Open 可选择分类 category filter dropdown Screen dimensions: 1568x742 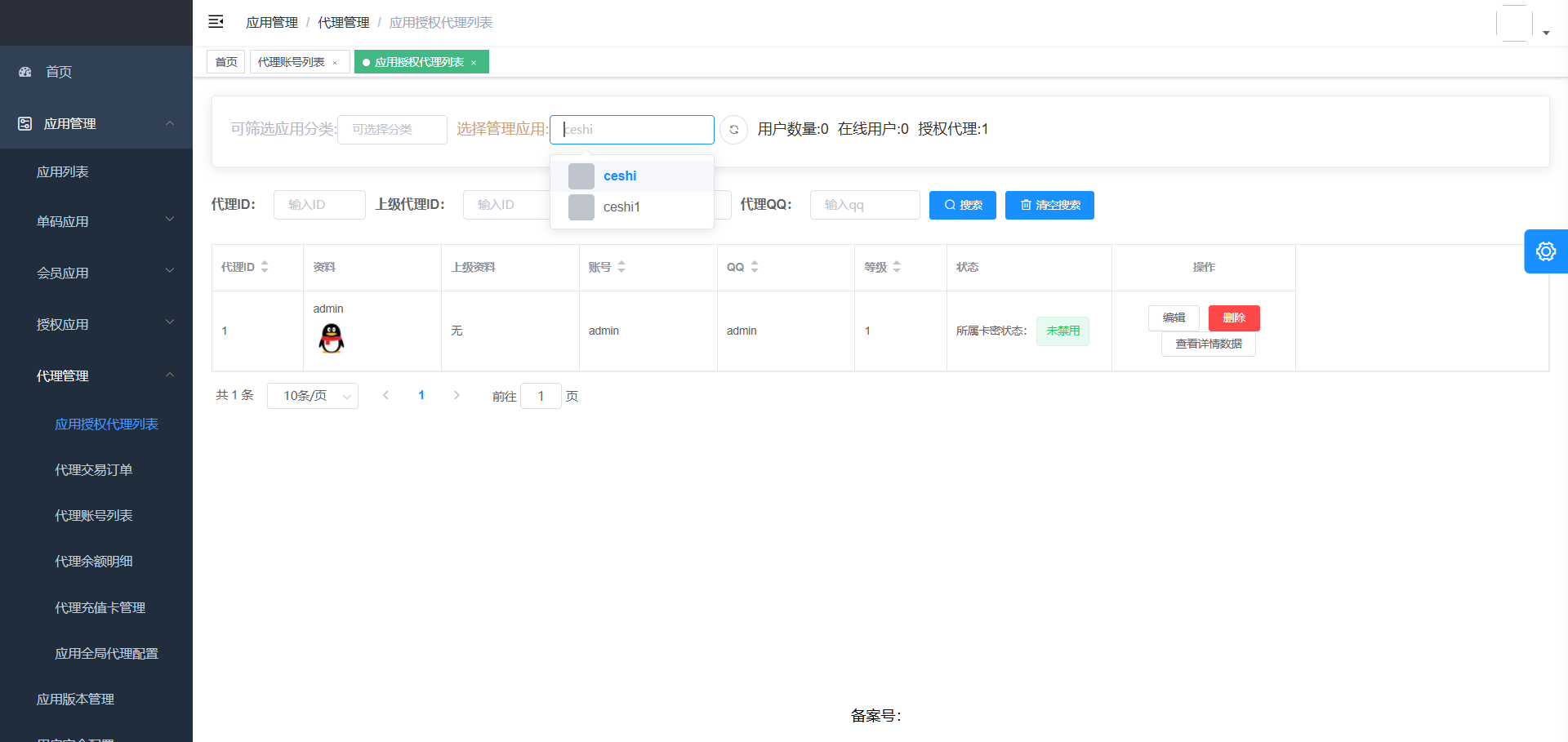(x=392, y=129)
